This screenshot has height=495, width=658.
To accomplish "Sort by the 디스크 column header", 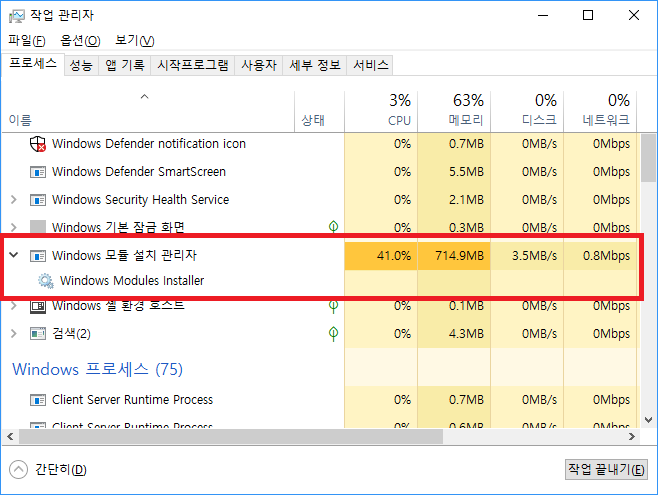I will tap(527, 111).
